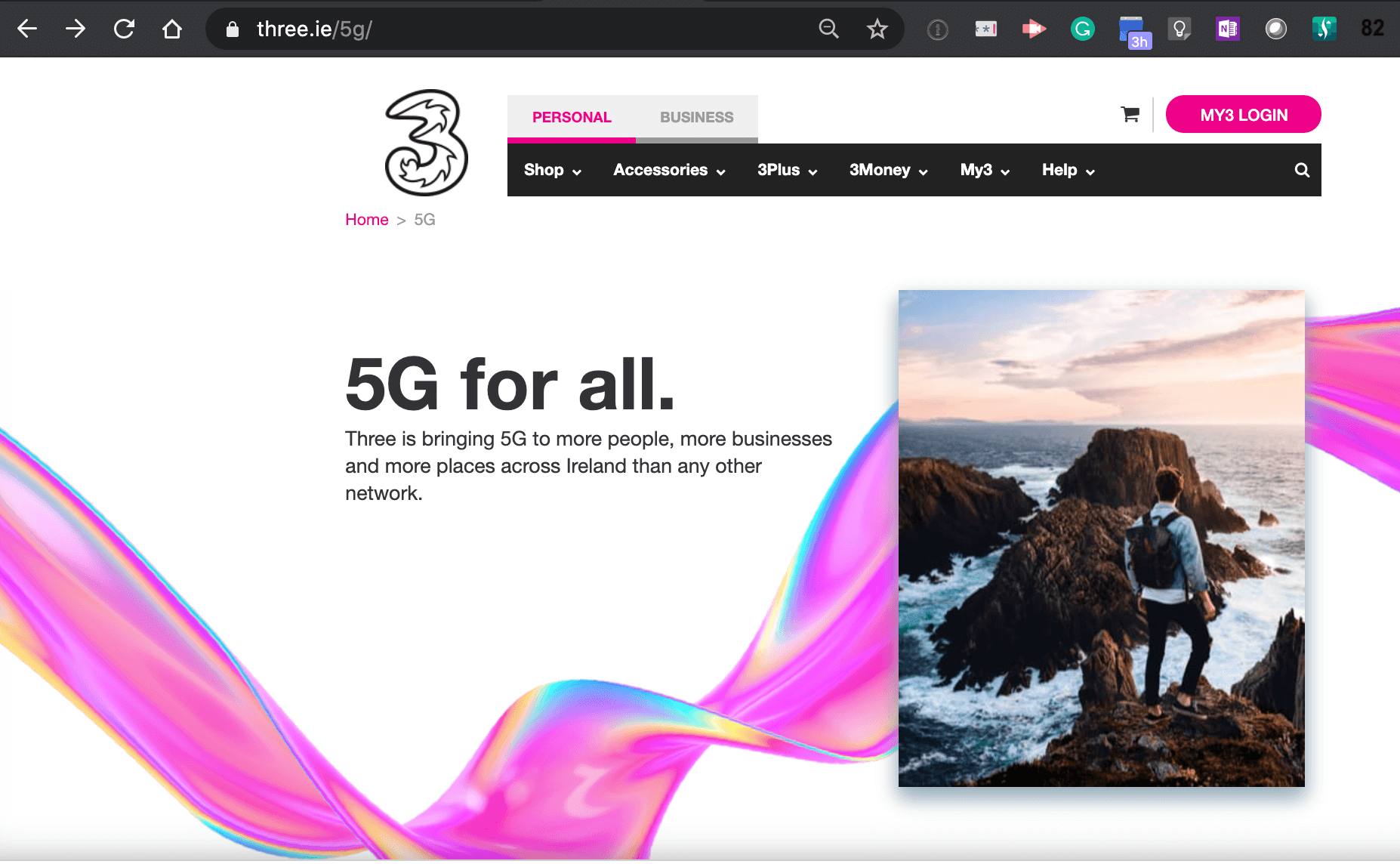Bookmark this page with the star
Screen dimensions: 1400x864
[x=877, y=29]
